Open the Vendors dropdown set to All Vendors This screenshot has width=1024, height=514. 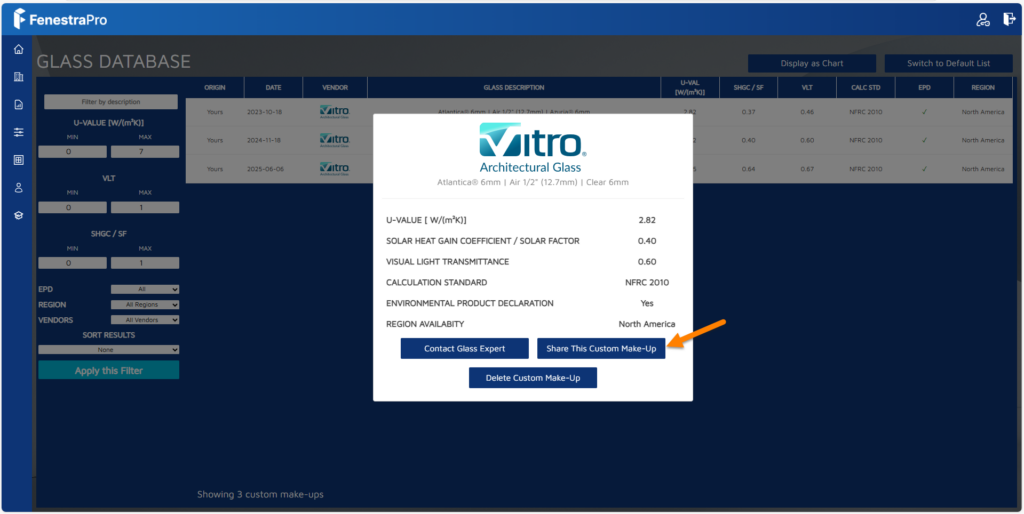[144, 320]
